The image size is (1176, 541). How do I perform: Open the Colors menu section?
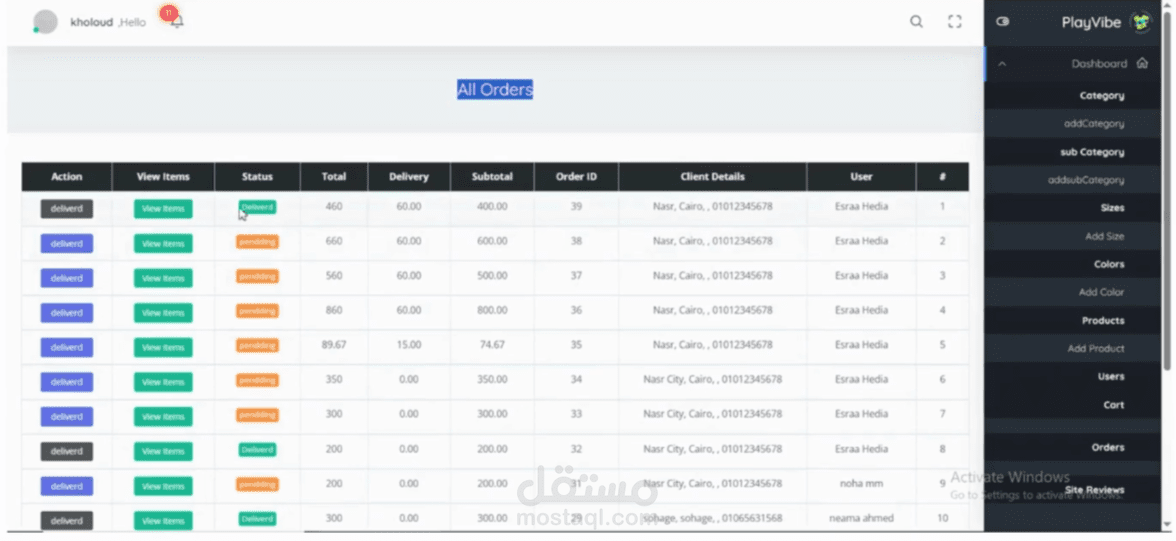point(1109,264)
